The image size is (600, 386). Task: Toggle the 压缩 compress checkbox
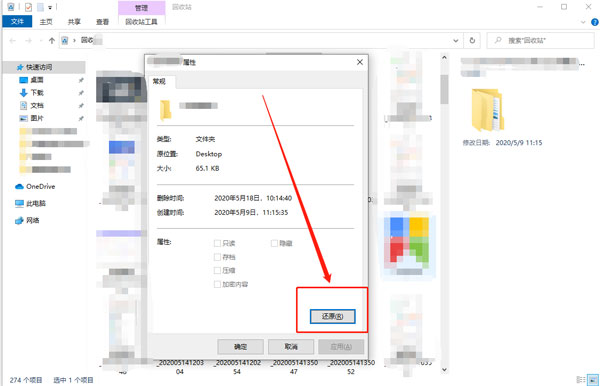click(217, 270)
